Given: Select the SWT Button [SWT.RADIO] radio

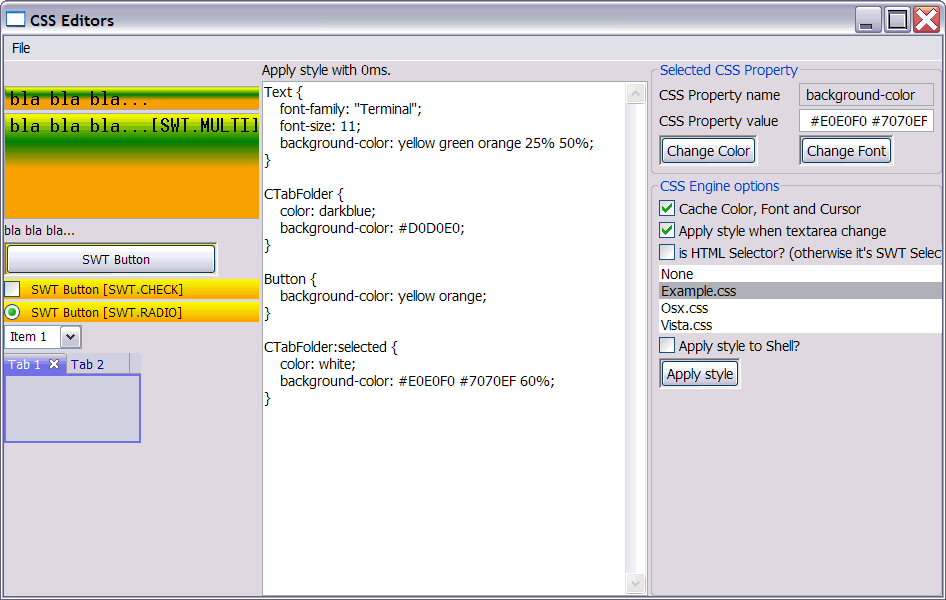Looking at the screenshot, I should click(12, 312).
